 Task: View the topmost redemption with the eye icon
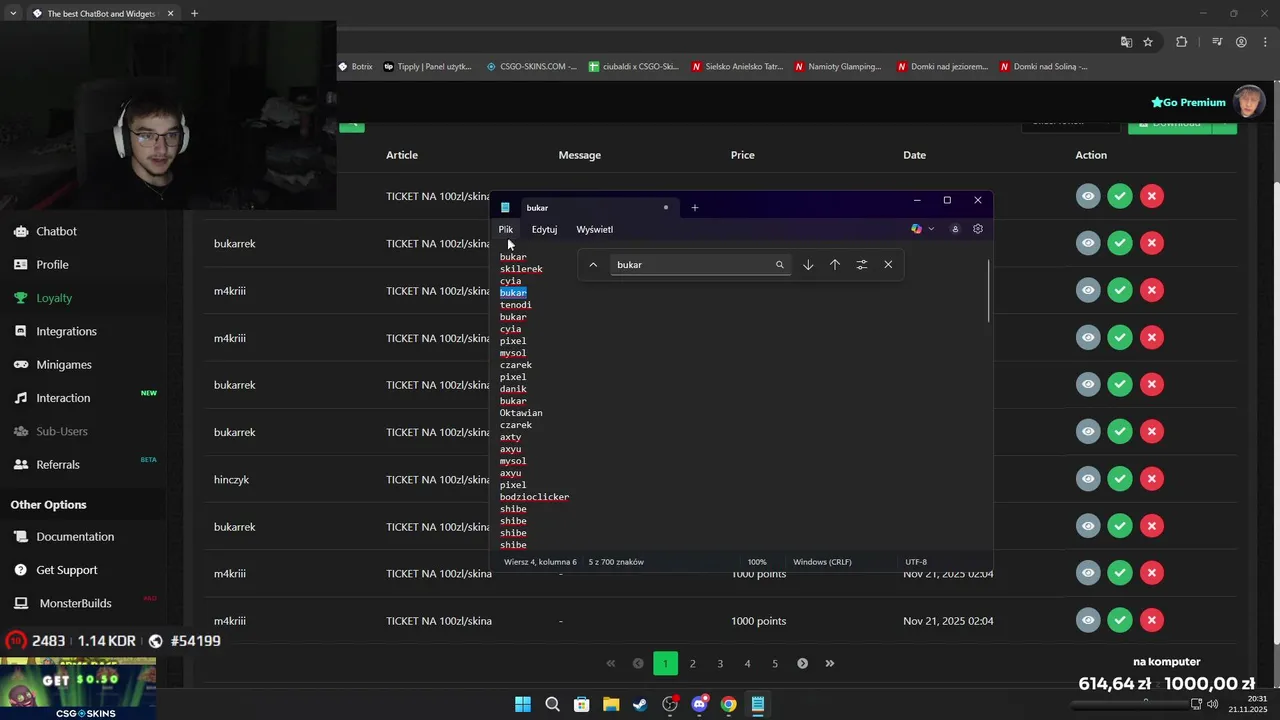point(1088,196)
